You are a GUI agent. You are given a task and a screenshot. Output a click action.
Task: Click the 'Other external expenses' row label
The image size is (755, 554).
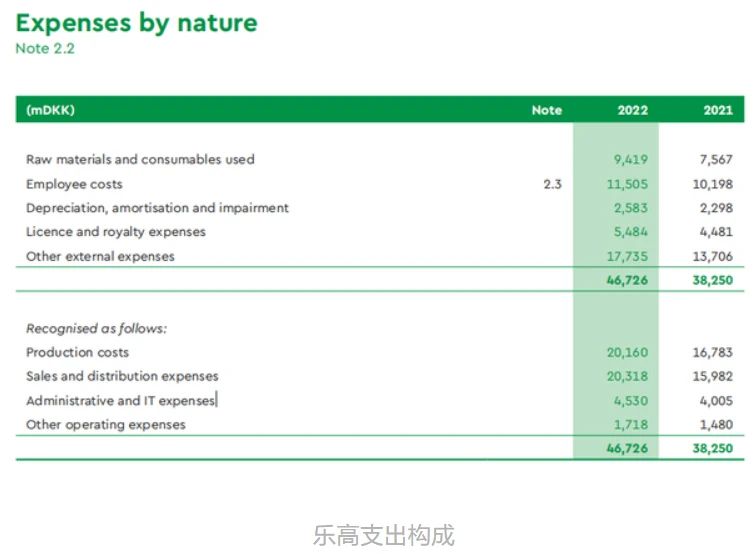pos(100,257)
